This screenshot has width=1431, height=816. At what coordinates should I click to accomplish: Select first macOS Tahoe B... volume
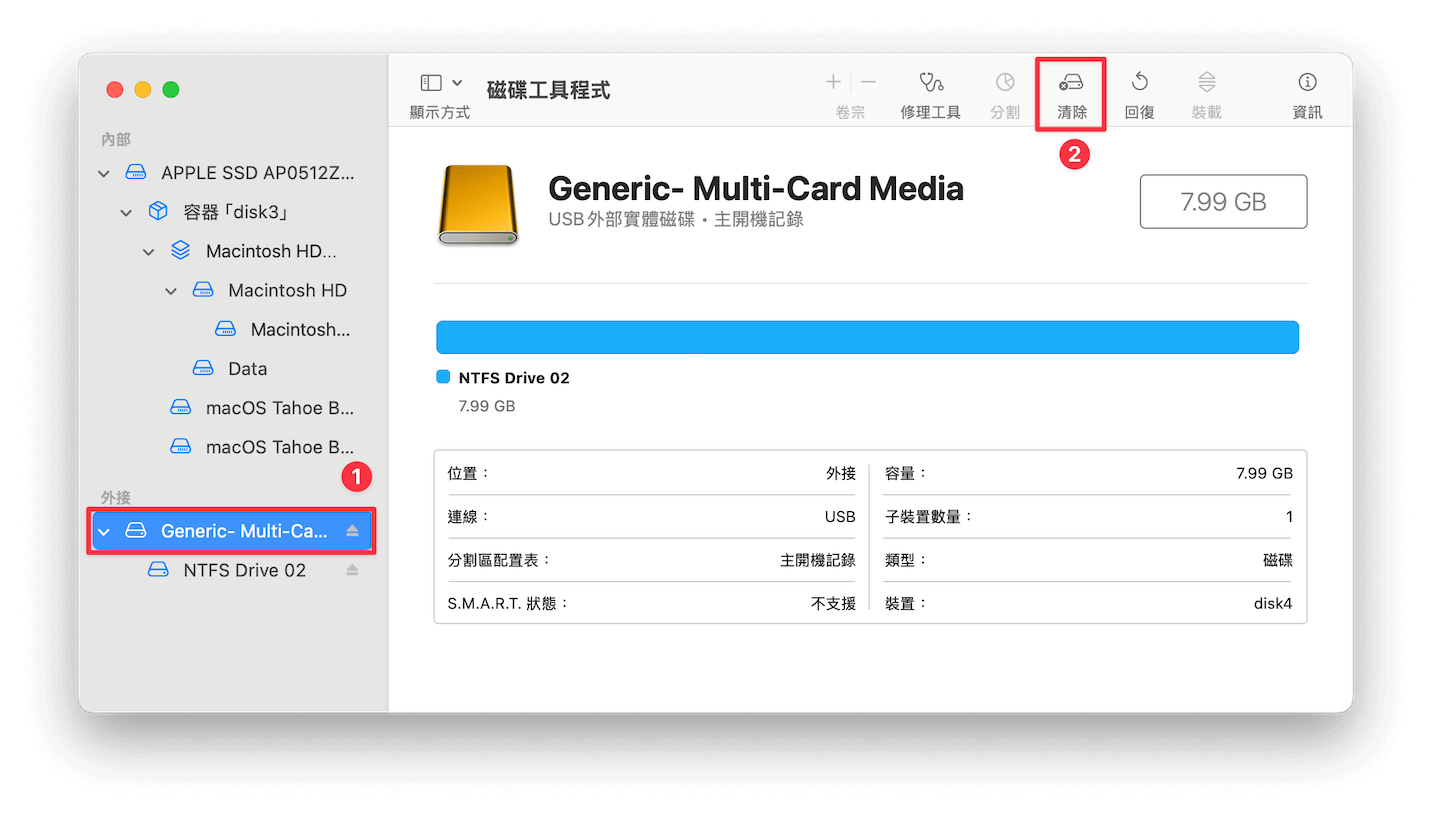231,408
